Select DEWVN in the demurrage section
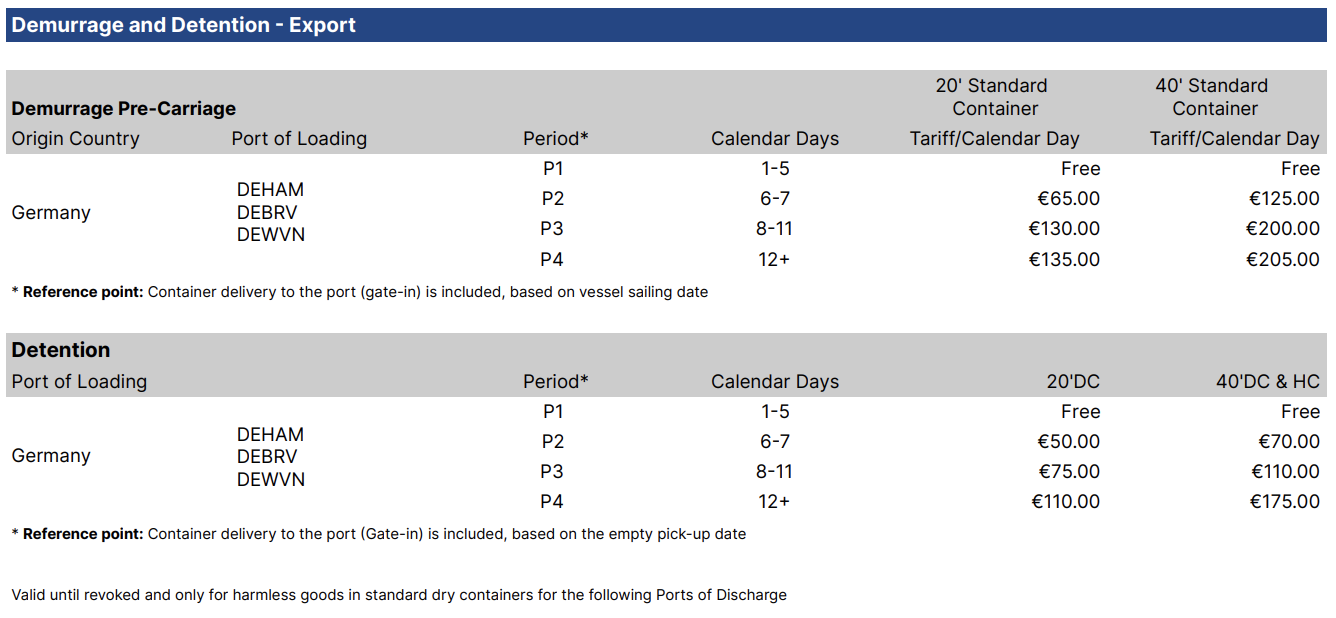This screenshot has height=618, width=1336. point(271,235)
